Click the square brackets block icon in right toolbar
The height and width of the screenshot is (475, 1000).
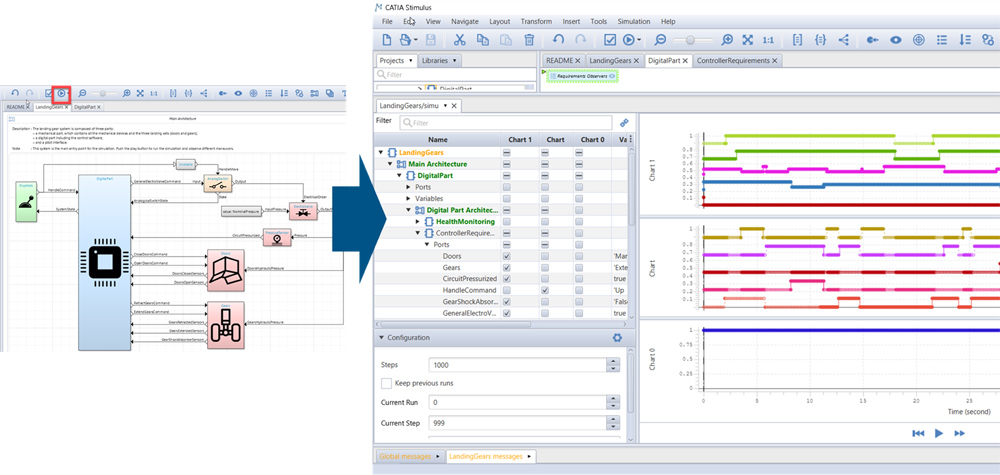coord(797,40)
